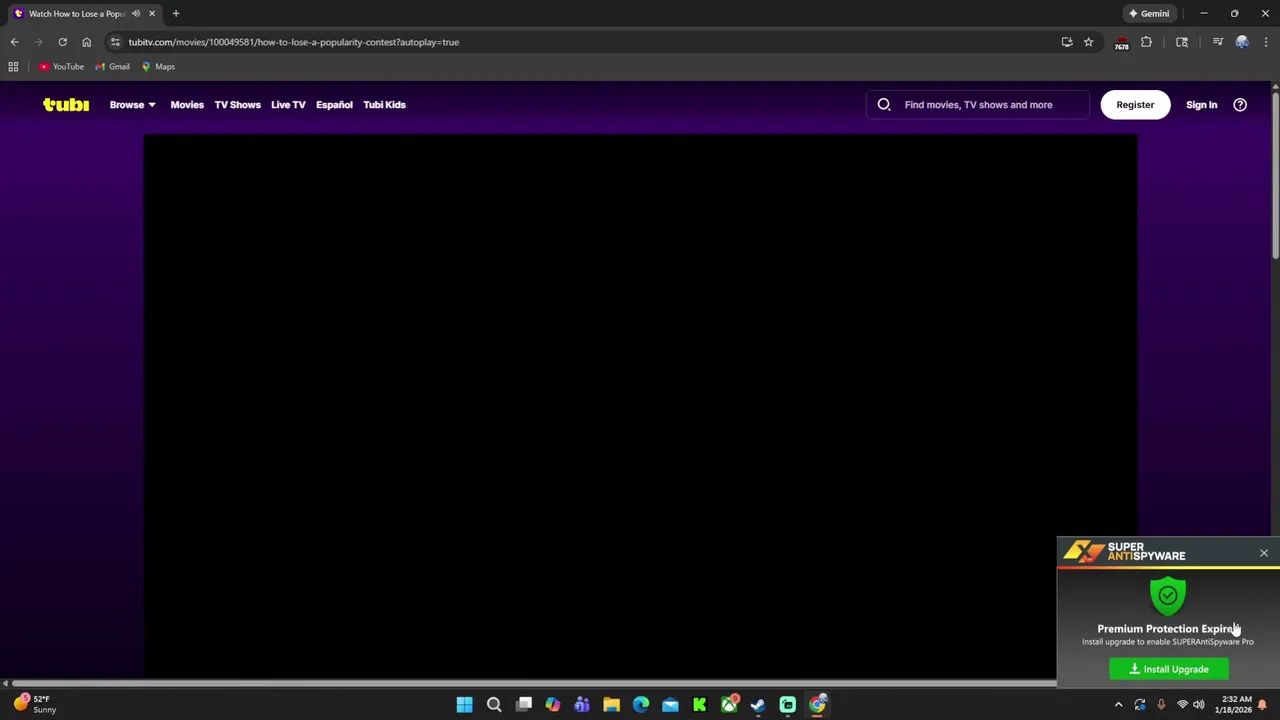Open Gemini in Chrome
1280x720 pixels.
1149,13
